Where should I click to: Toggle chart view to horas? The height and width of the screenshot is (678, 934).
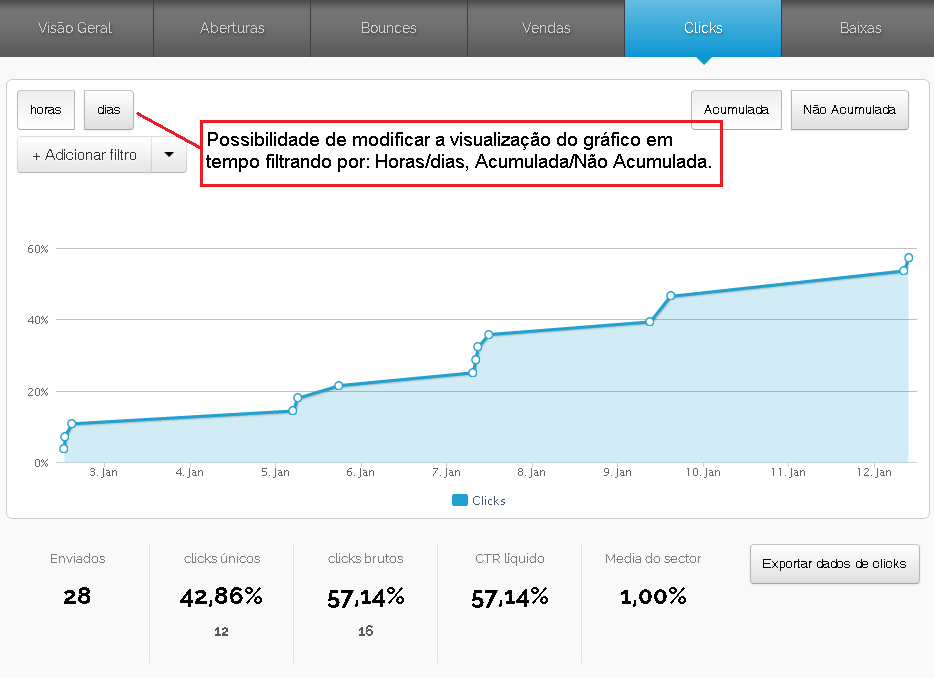click(x=46, y=110)
